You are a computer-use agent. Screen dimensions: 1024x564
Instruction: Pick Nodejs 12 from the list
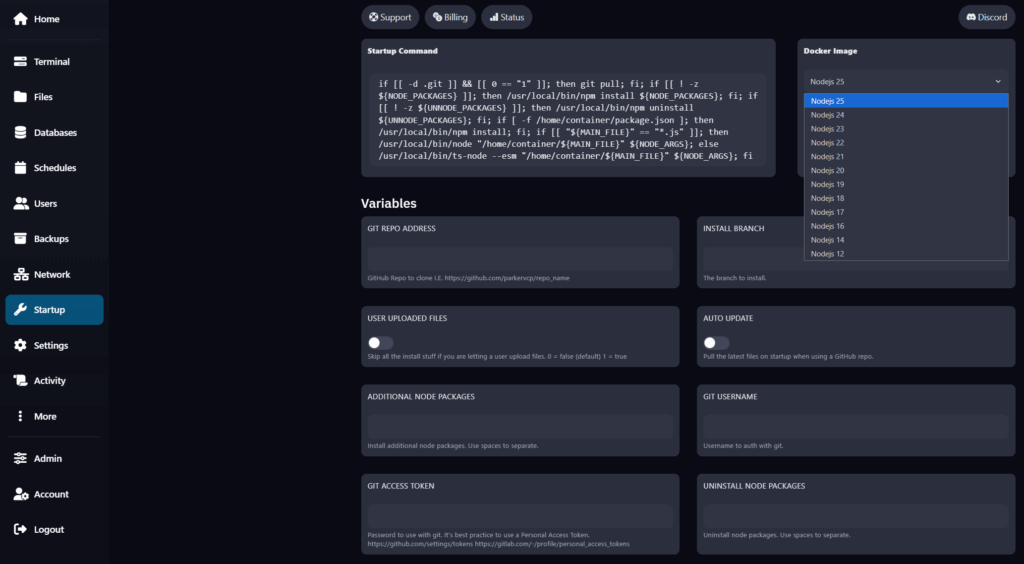point(906,254)
